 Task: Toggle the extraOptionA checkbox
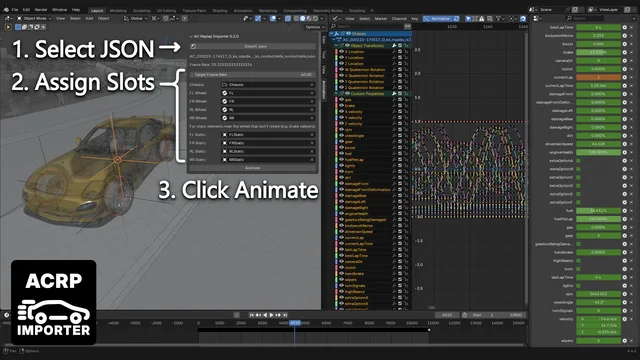point(578,161)
